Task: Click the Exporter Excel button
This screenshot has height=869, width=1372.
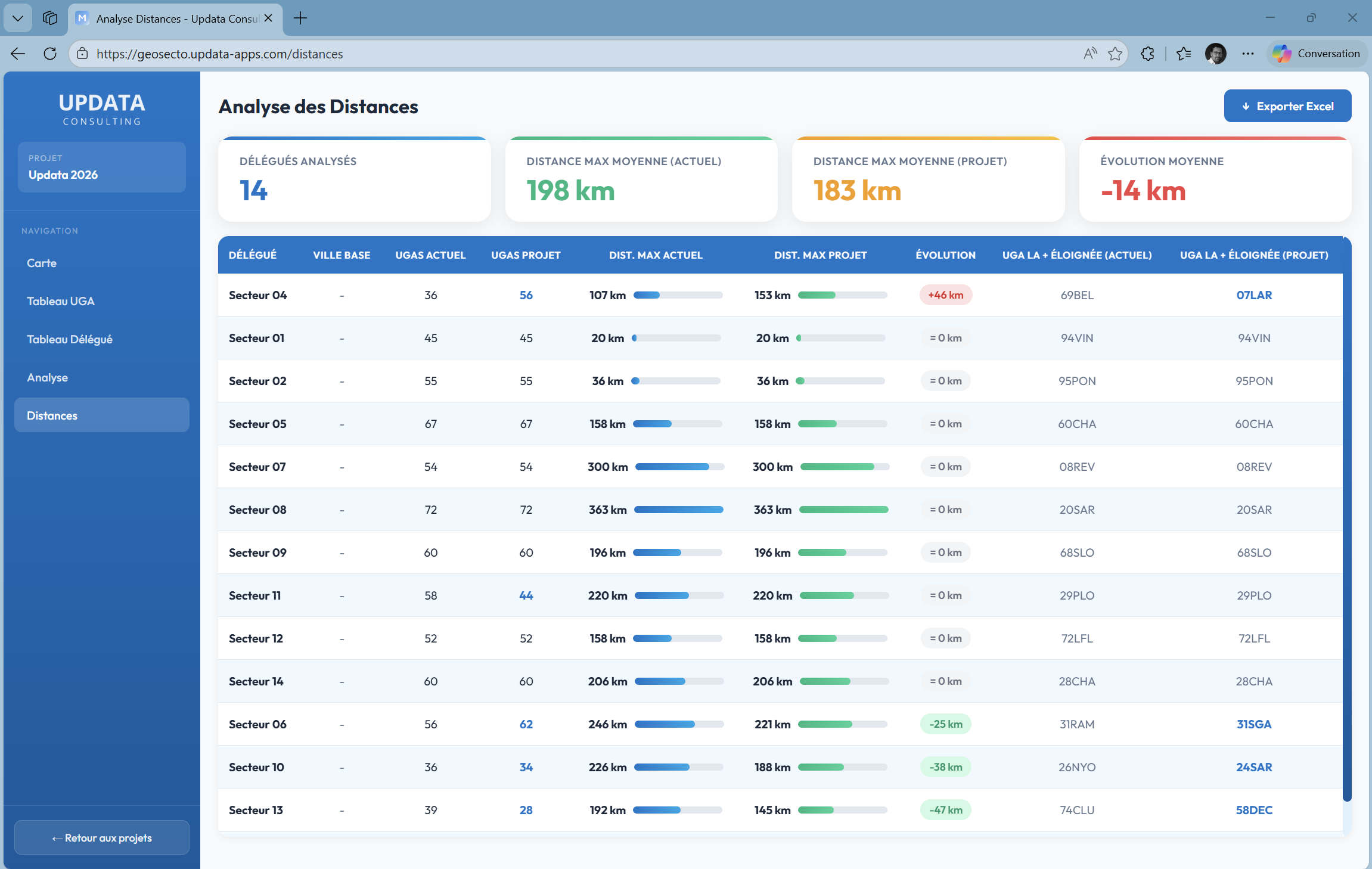Action: click(x=1287, y=106)
